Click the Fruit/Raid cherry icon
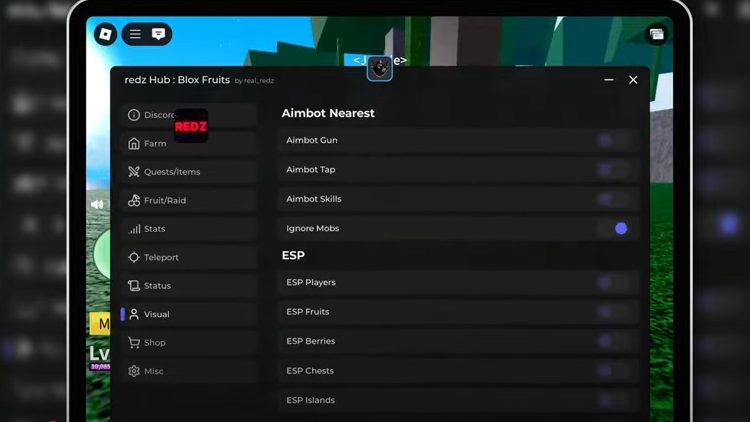The width and height of the screenshot is (750, 422). click(134, 200)
